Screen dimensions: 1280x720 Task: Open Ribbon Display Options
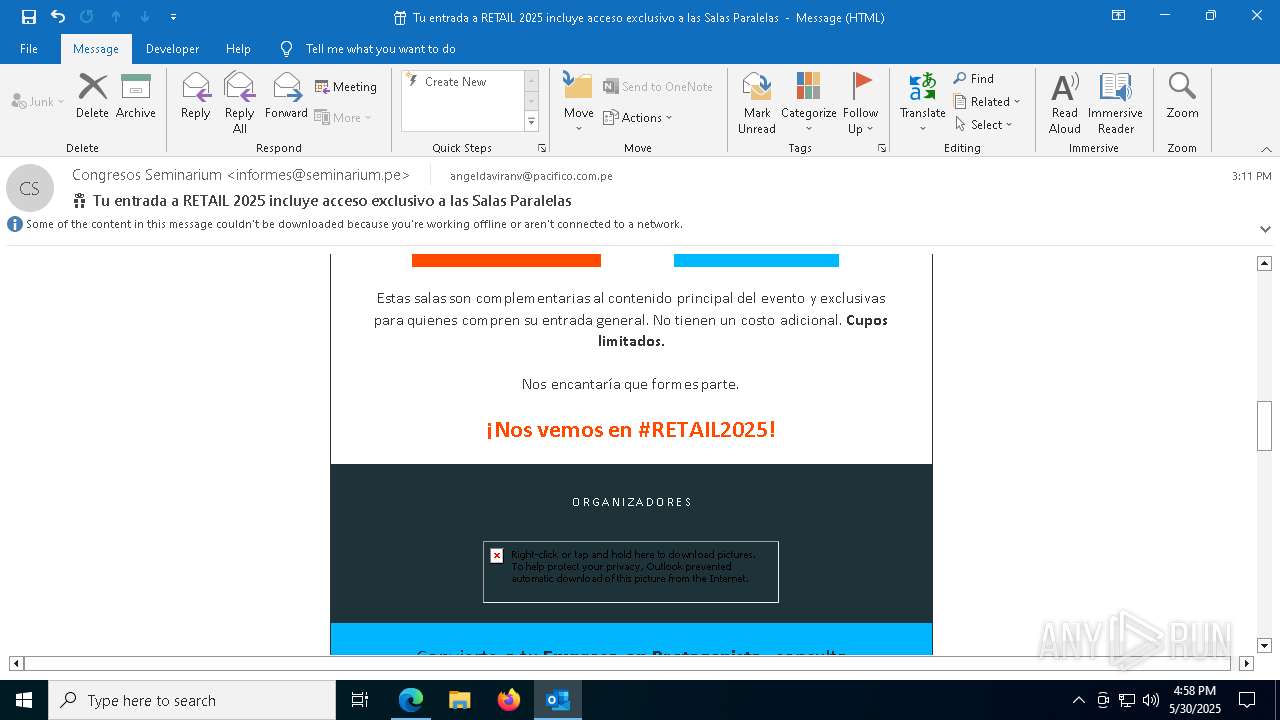point(1119,16)
